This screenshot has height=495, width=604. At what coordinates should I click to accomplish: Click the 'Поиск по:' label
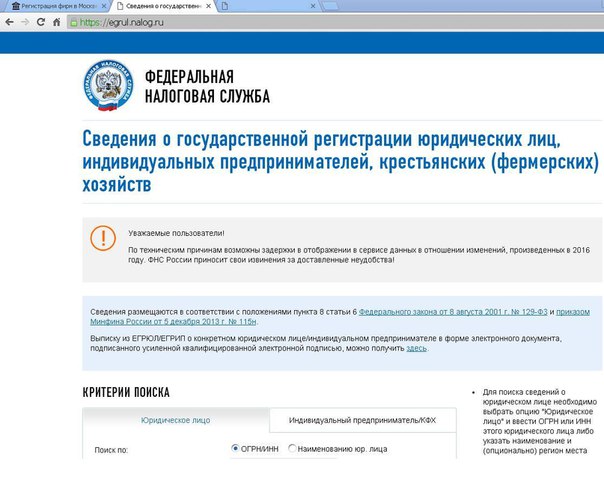[x=111, y=450]
